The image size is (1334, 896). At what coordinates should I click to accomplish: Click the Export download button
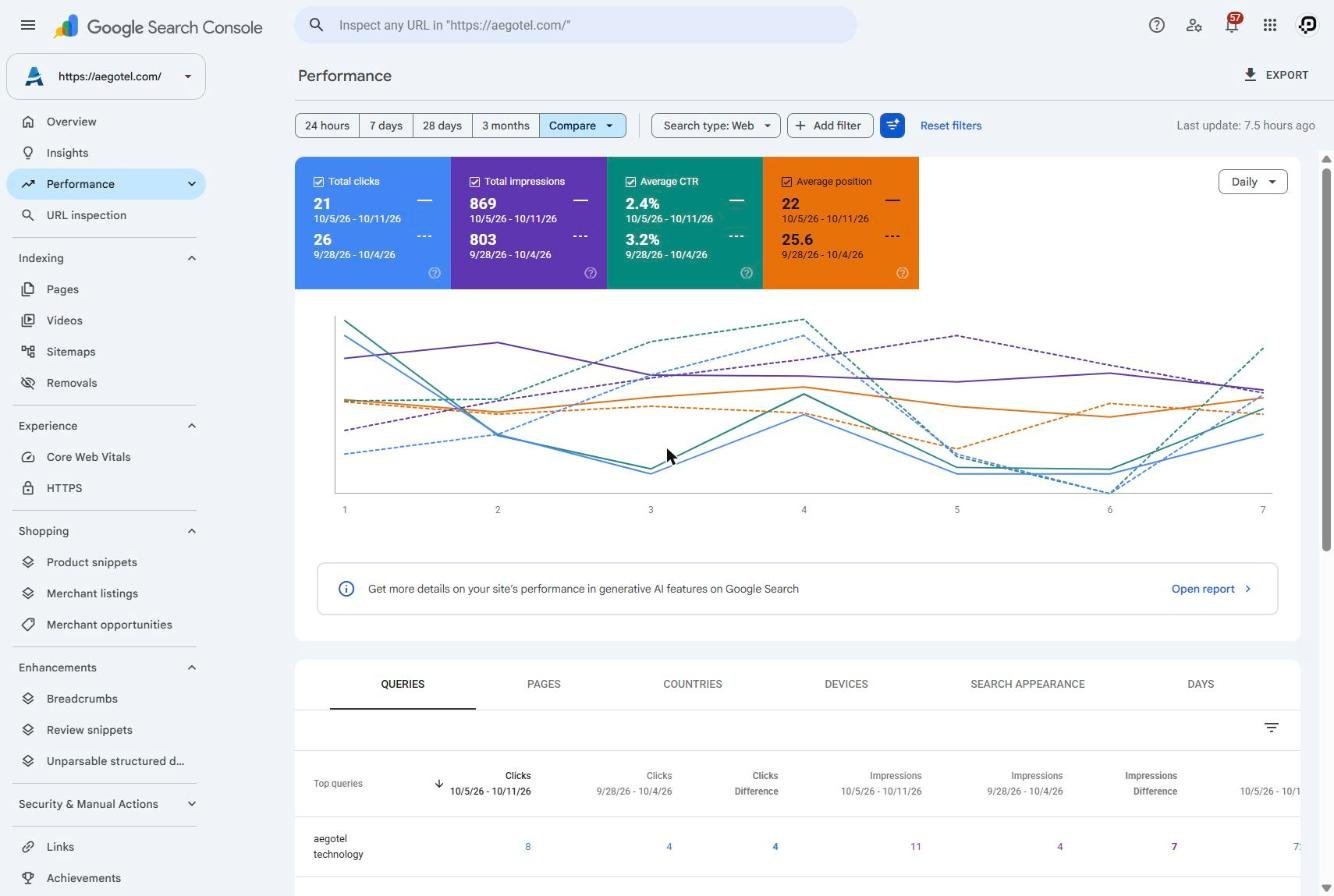(1276, 75)
